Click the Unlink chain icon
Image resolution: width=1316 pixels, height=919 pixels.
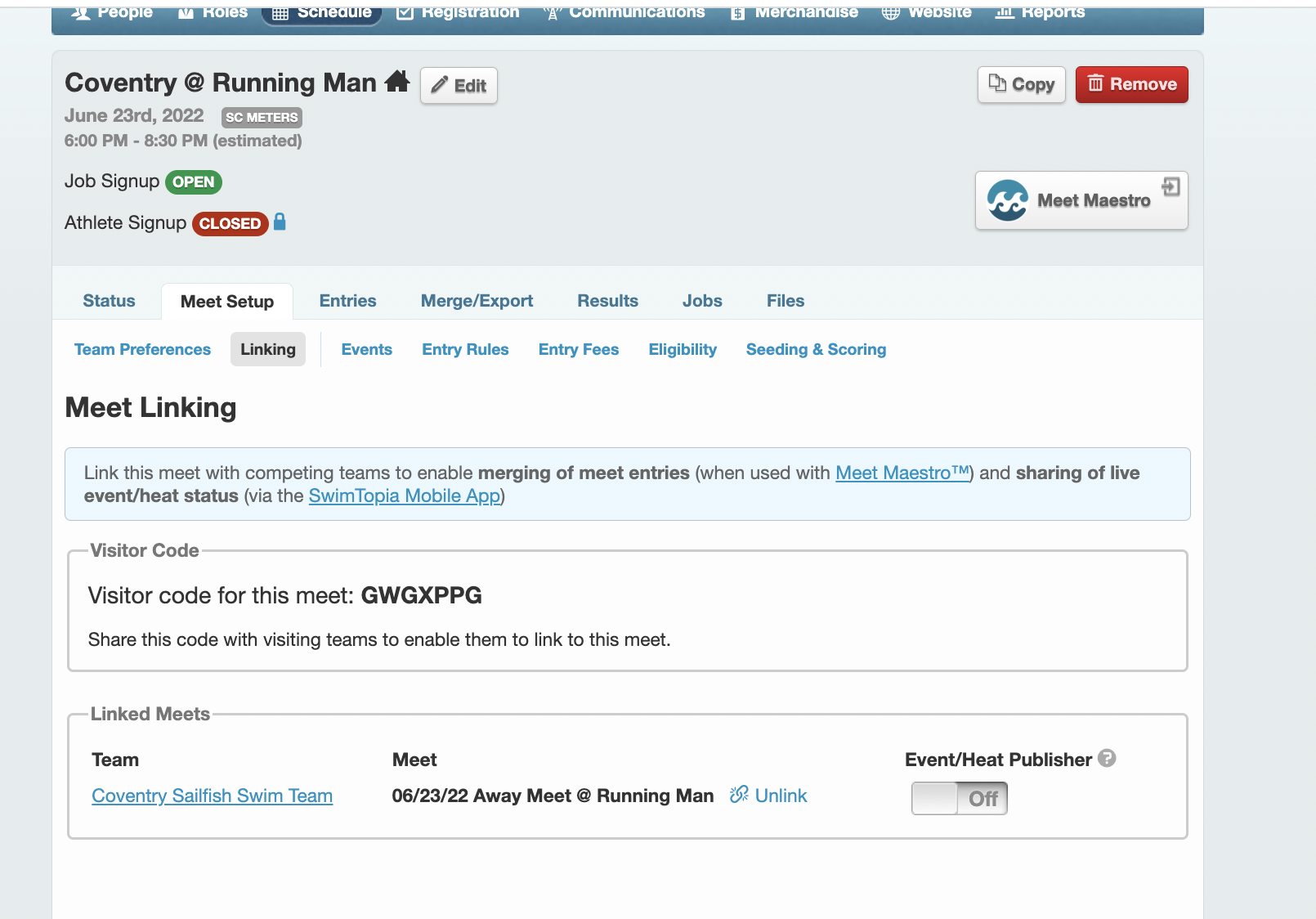pos(738,795)
